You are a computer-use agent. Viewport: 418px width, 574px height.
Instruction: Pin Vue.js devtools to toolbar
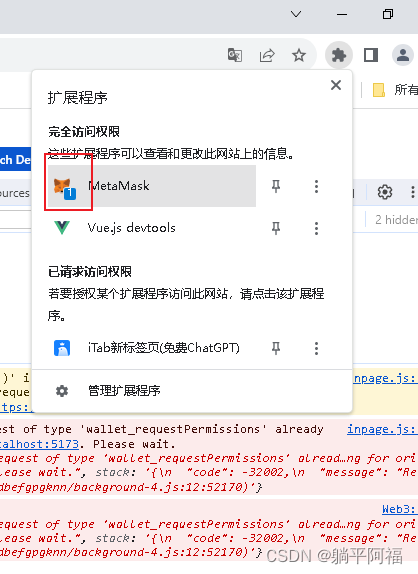point(276,228)
